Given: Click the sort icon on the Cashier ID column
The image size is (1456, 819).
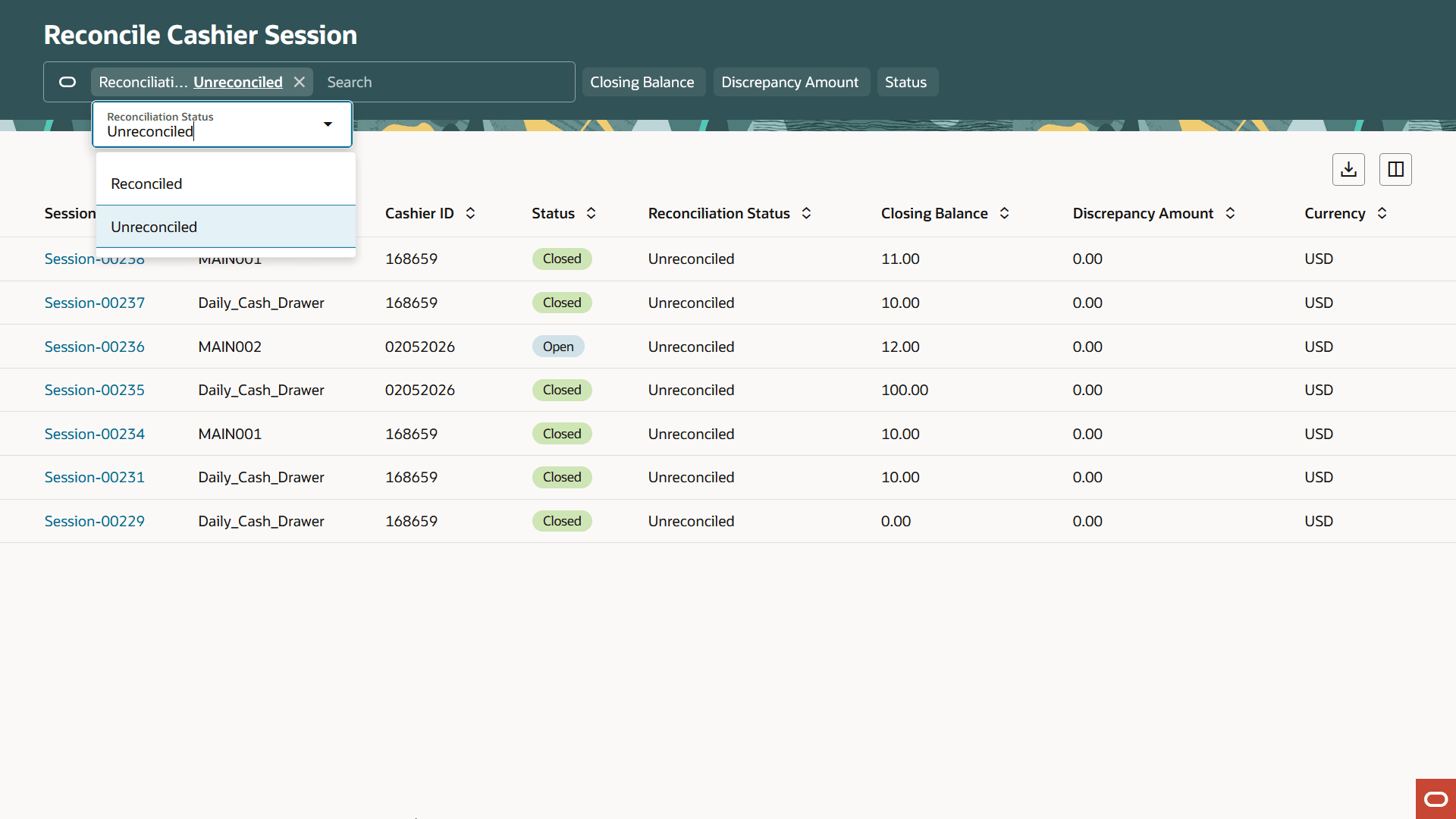Looking at the screenshot, I should 469,213.
